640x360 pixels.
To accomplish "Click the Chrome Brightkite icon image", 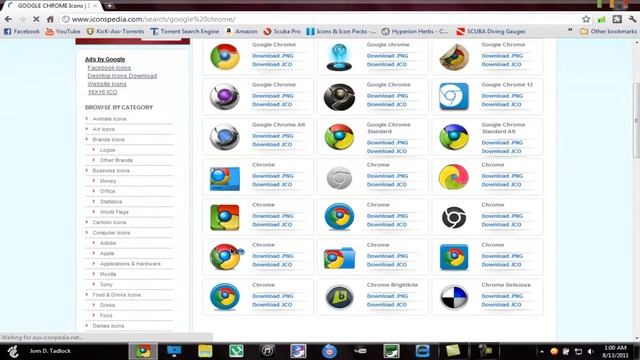I will pos(339,297).
